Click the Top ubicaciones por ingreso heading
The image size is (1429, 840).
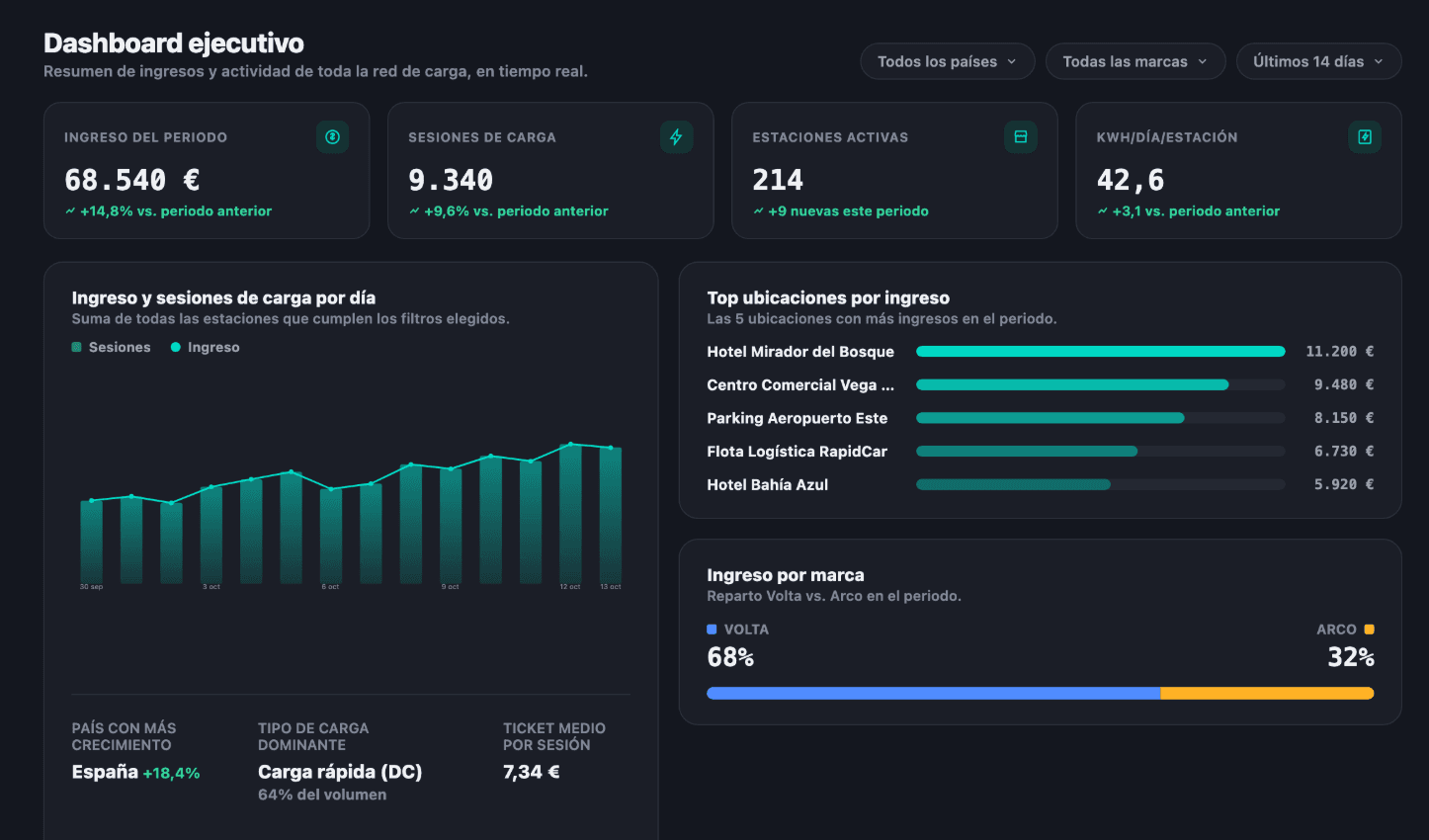(x=828, y=298)
